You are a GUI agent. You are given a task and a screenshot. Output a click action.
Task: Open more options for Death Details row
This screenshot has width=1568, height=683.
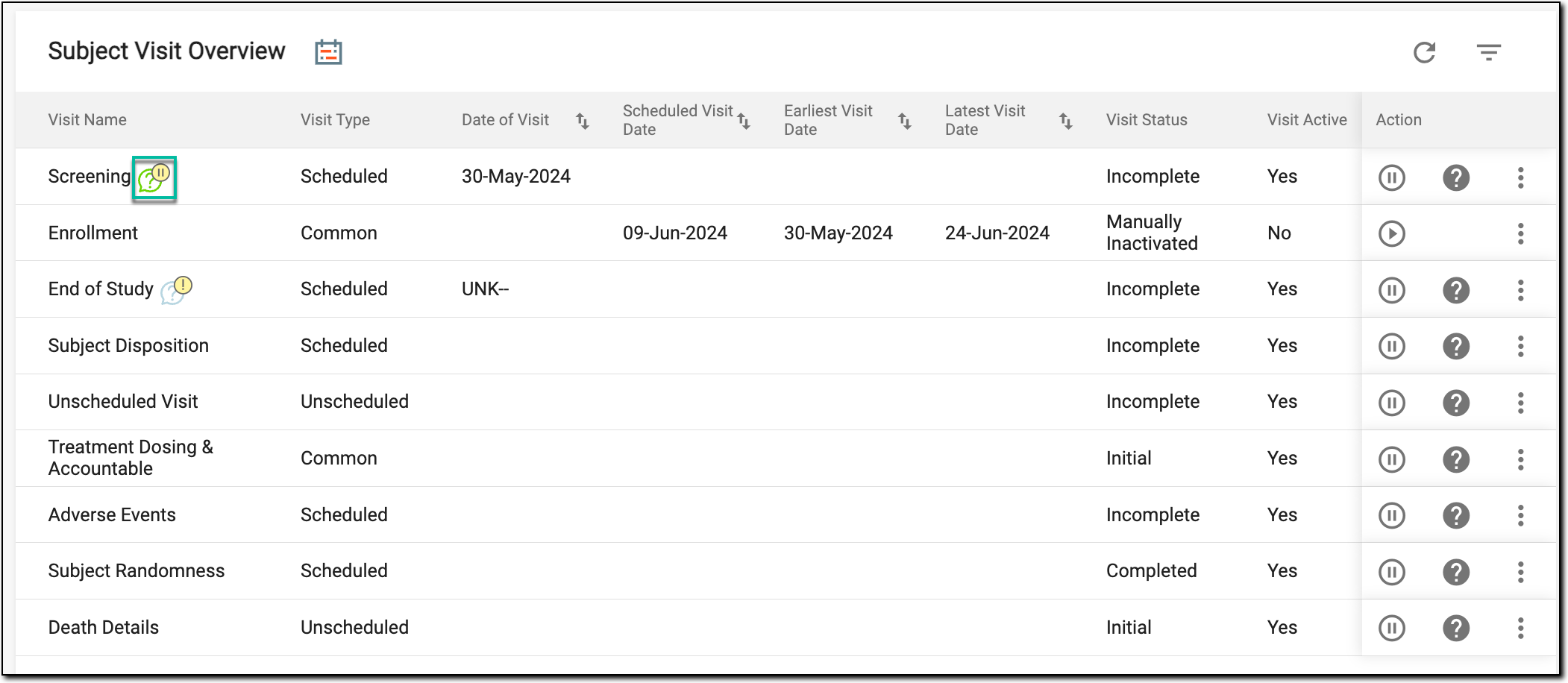coord(1520,628)
